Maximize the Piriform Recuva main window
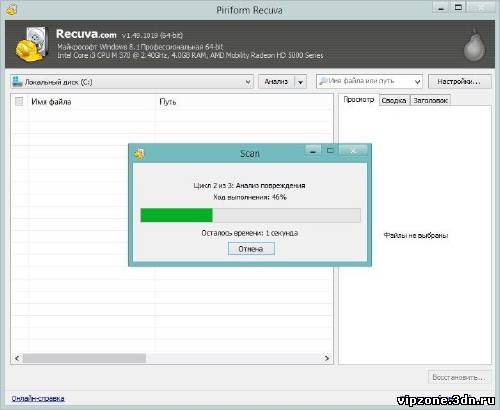 pos(458,8)
